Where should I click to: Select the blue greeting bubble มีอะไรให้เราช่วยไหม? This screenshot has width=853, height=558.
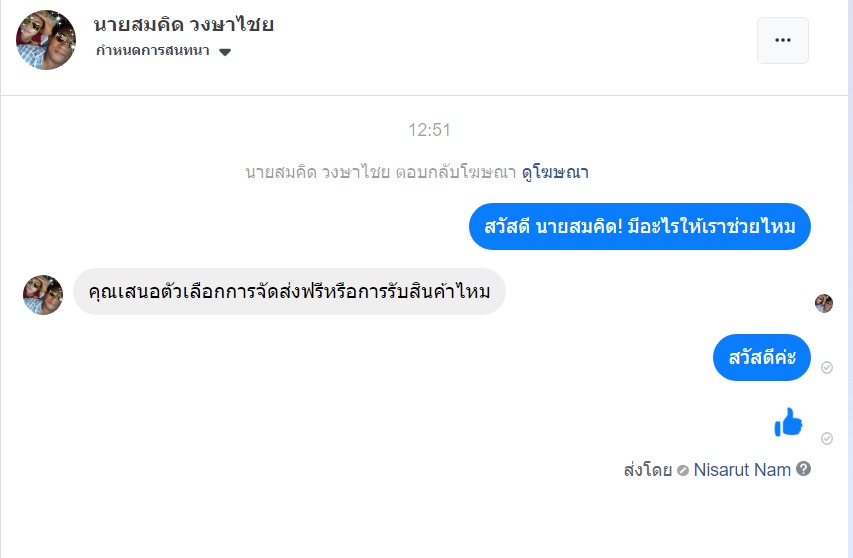click(639, 226)
